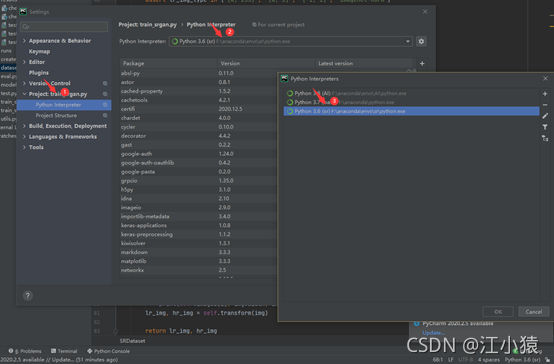Viewport: 554px width, 364px height.
Task: Expand Version Control settings section
Action: (x=24, y=83)
